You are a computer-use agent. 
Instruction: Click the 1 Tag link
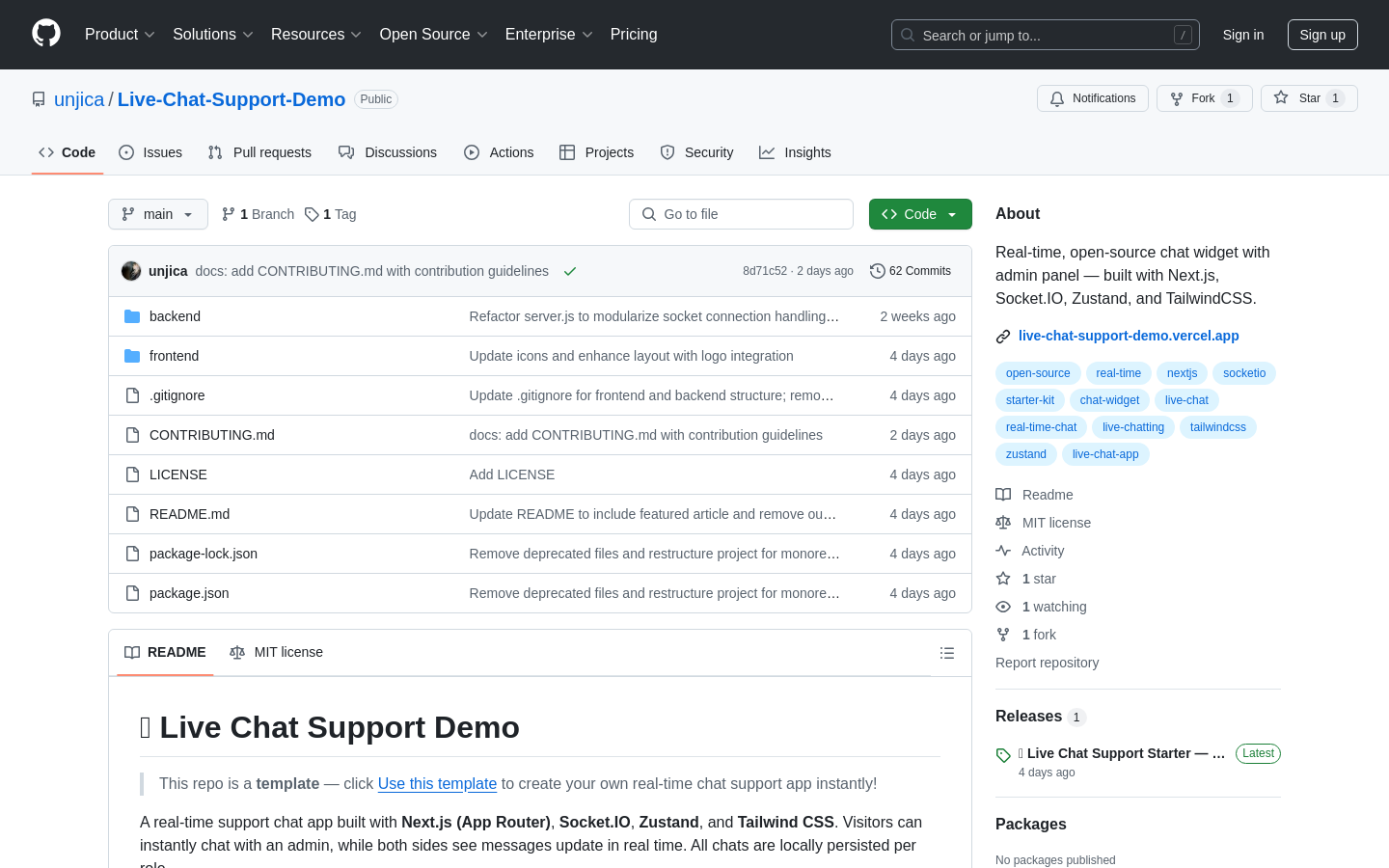click(331, 214)
